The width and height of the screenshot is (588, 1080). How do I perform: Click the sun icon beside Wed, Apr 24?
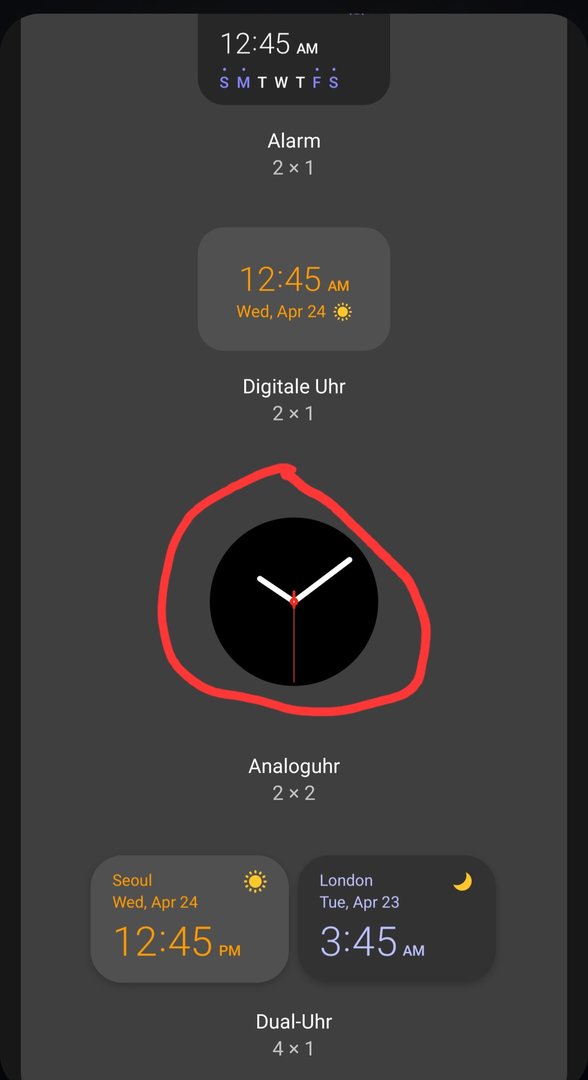coord(342,312)
